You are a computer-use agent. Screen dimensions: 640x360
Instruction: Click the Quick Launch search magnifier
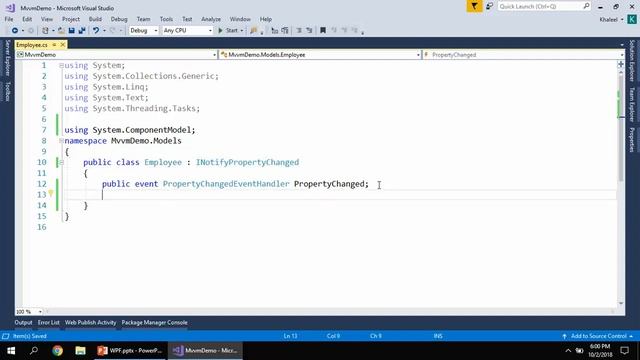tap(586, 6)
